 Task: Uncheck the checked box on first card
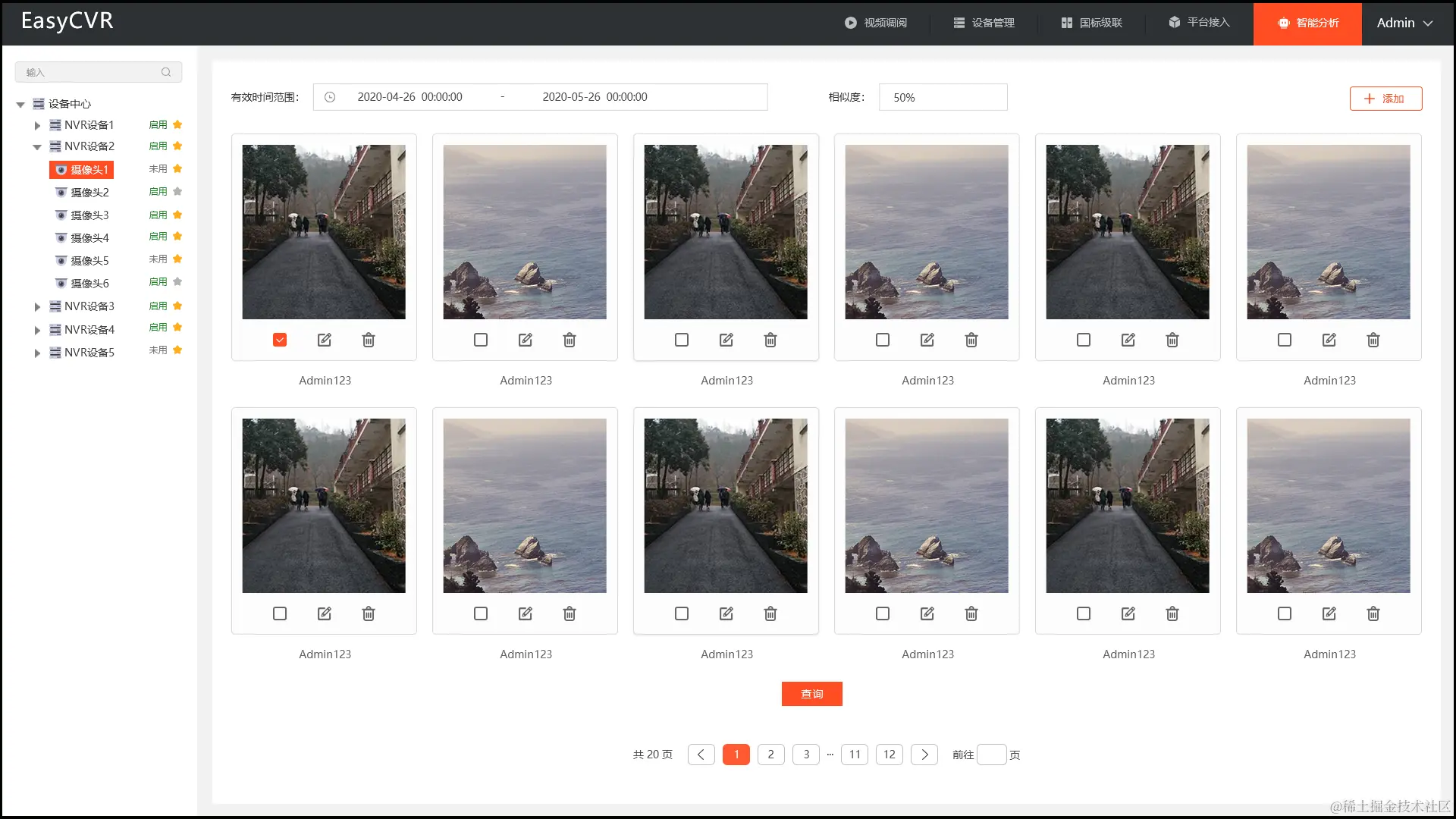[280, 340]
